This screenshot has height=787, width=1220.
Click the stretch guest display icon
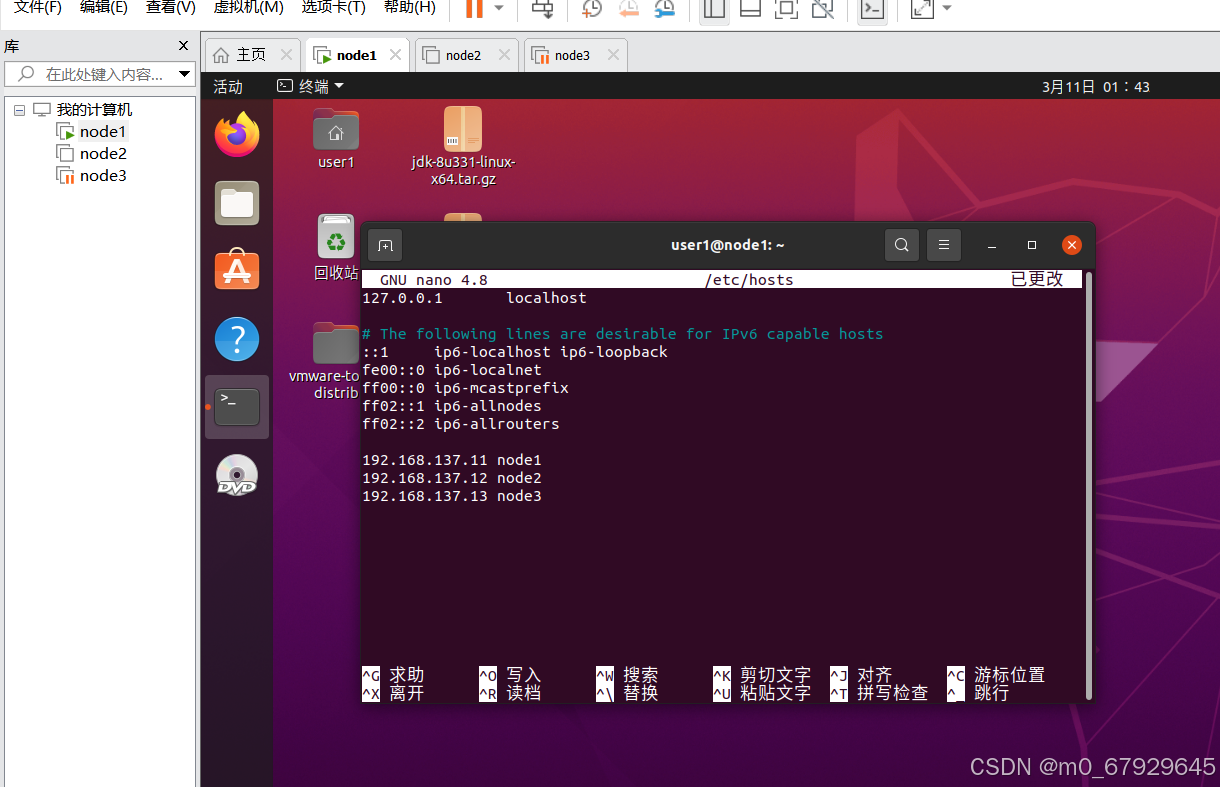coord(922,9)
